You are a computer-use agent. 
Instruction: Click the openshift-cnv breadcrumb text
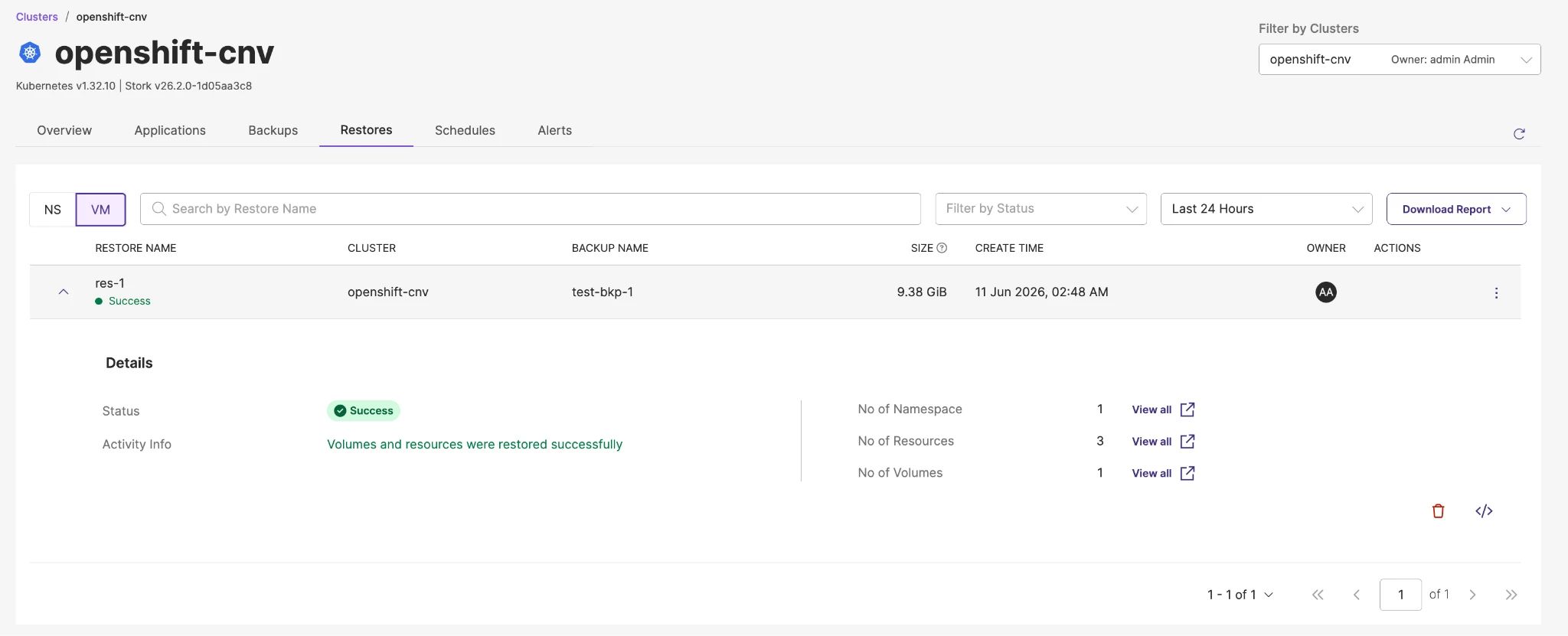tap(111, 17)
